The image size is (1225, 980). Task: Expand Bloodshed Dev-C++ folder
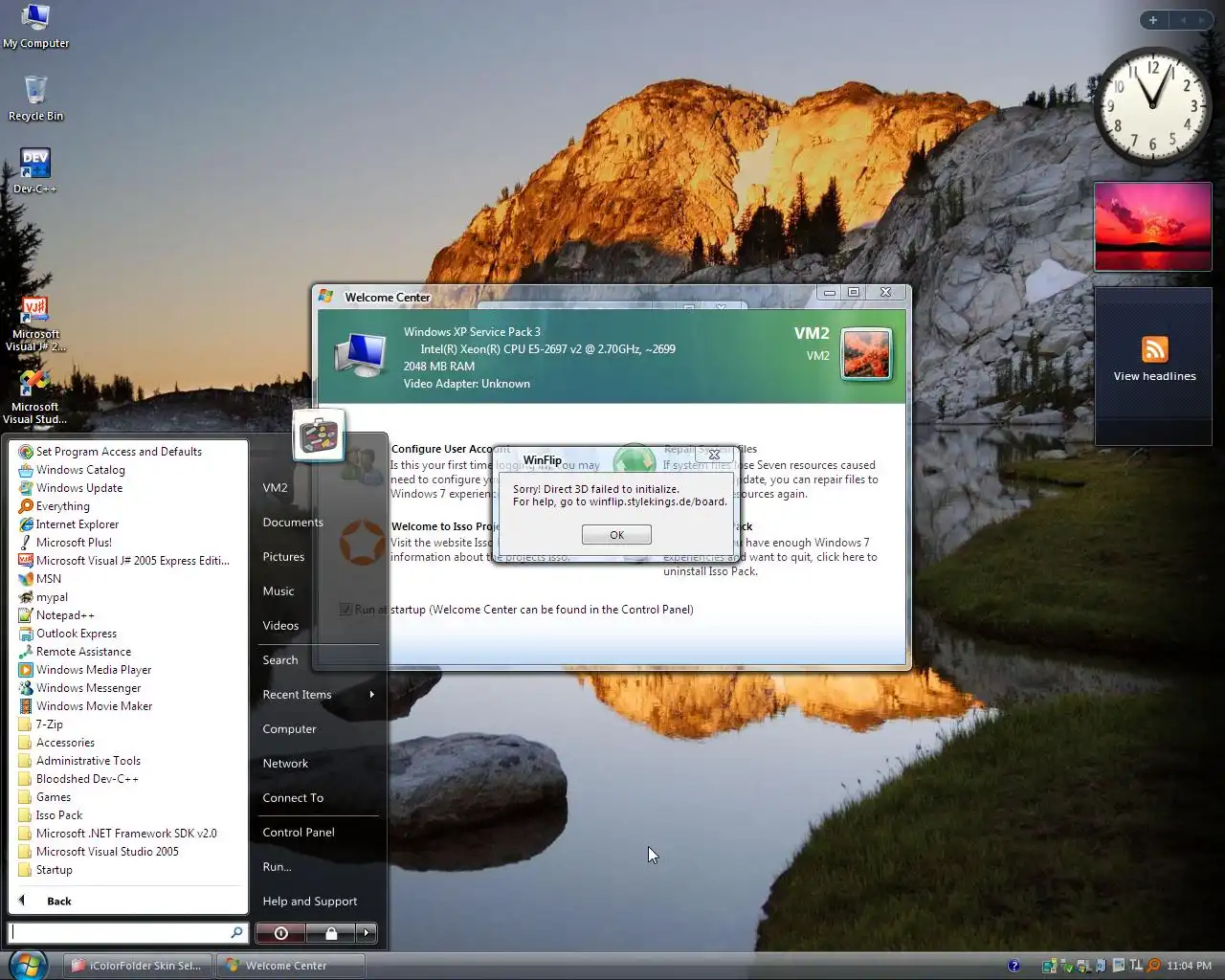click(x=87, y=779)
